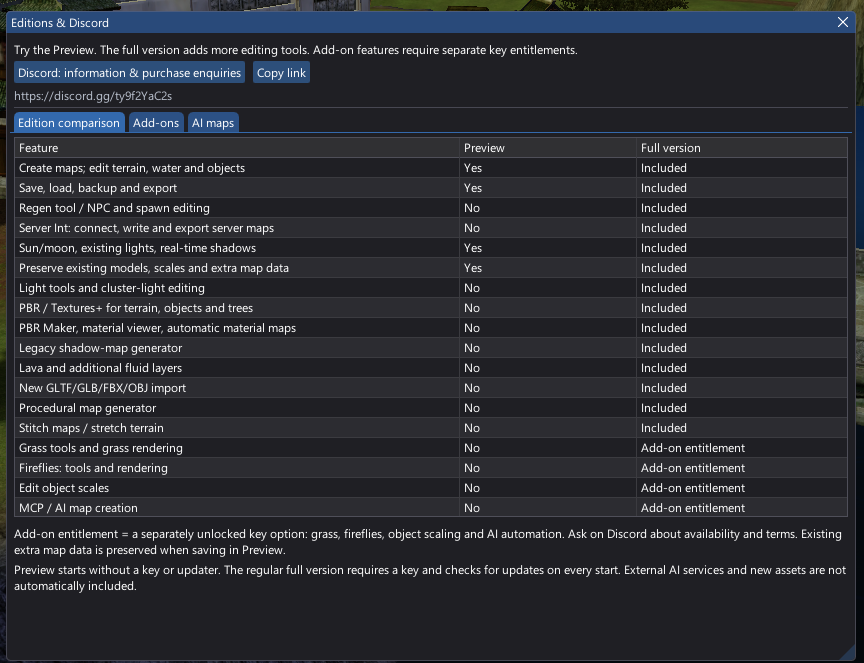This screenshot has width=864, height=663.
Task: Open the Add-ons tab
Action: click(156, 122)
